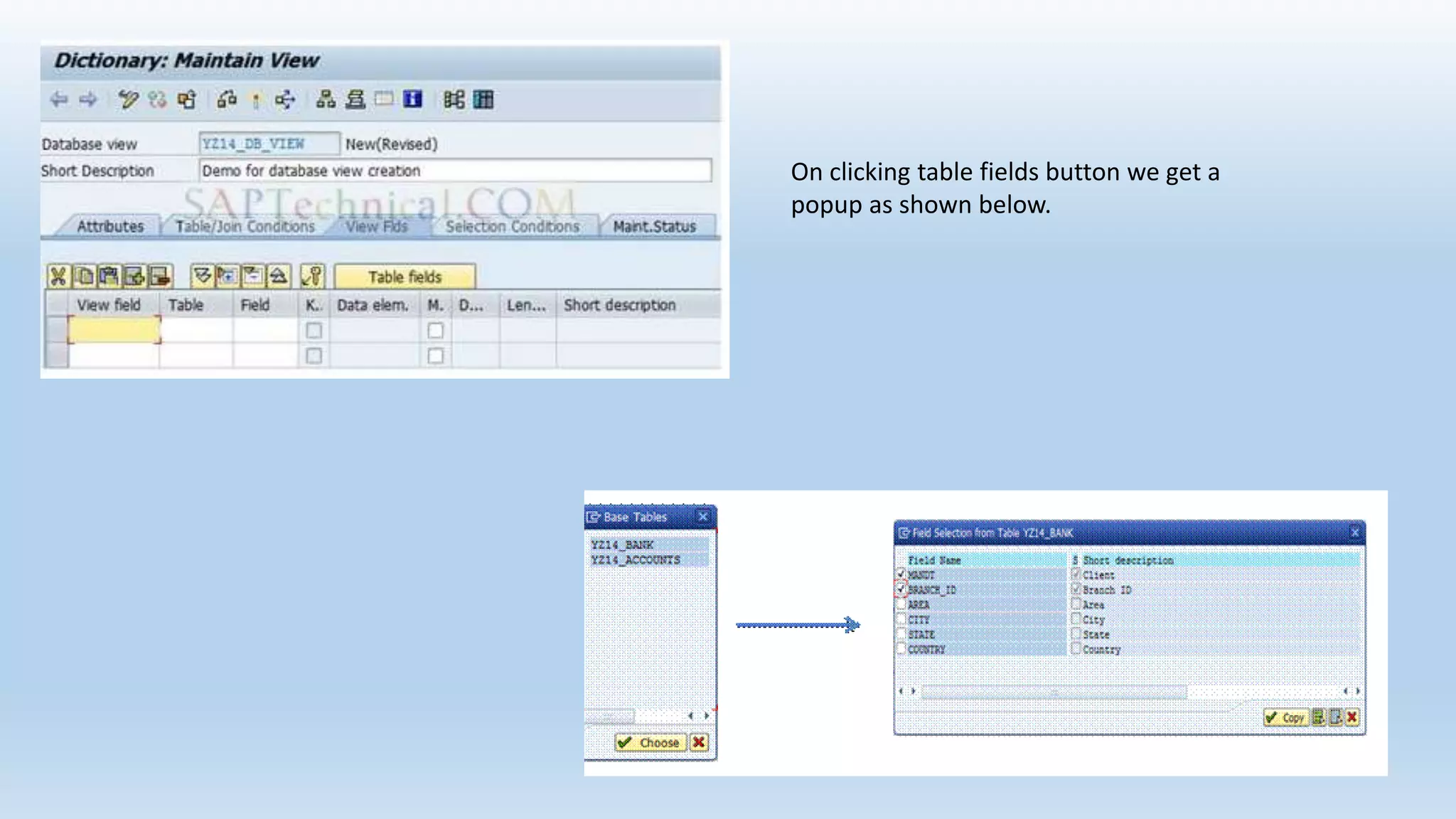Viewport: 1456px width, 819px height.
Task: Click the red X cancel icon in Base Tables
Action: [x=700, y=743]
